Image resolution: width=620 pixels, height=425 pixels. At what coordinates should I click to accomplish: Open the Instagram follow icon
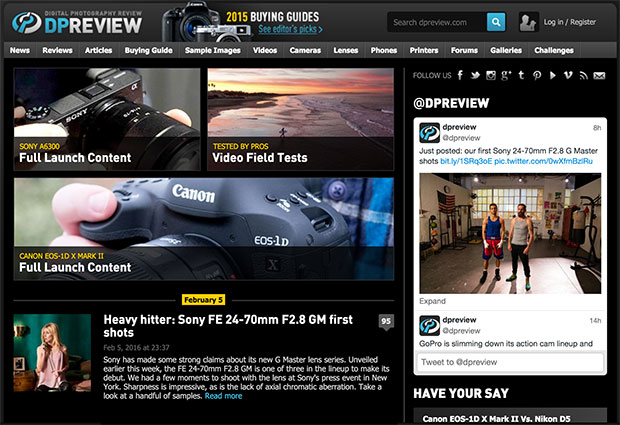click(x=491, y=75)
